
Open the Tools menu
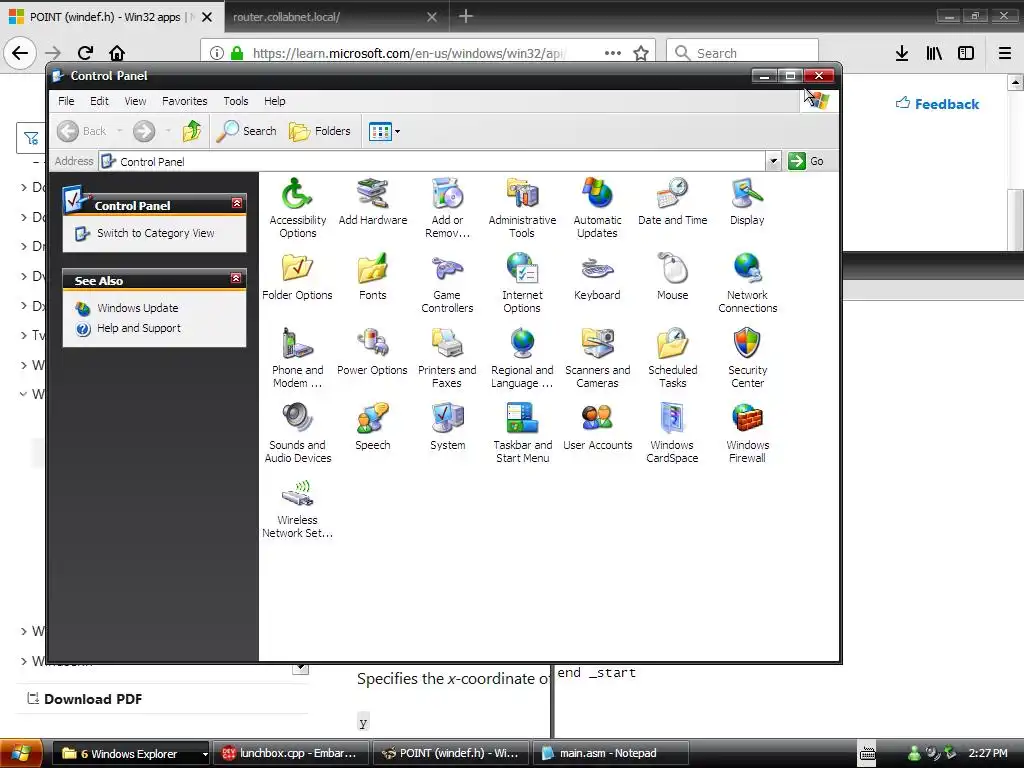236,101
